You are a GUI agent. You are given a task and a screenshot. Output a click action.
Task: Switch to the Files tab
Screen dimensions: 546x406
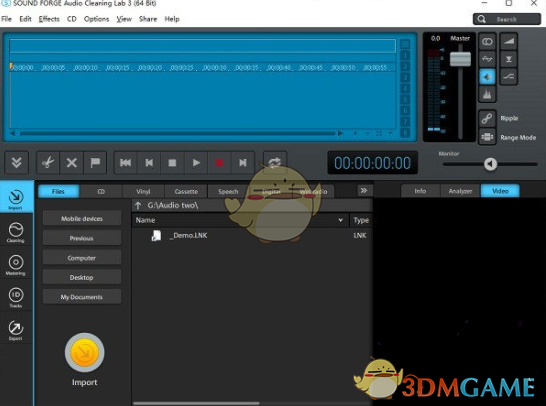pos(58,191)
